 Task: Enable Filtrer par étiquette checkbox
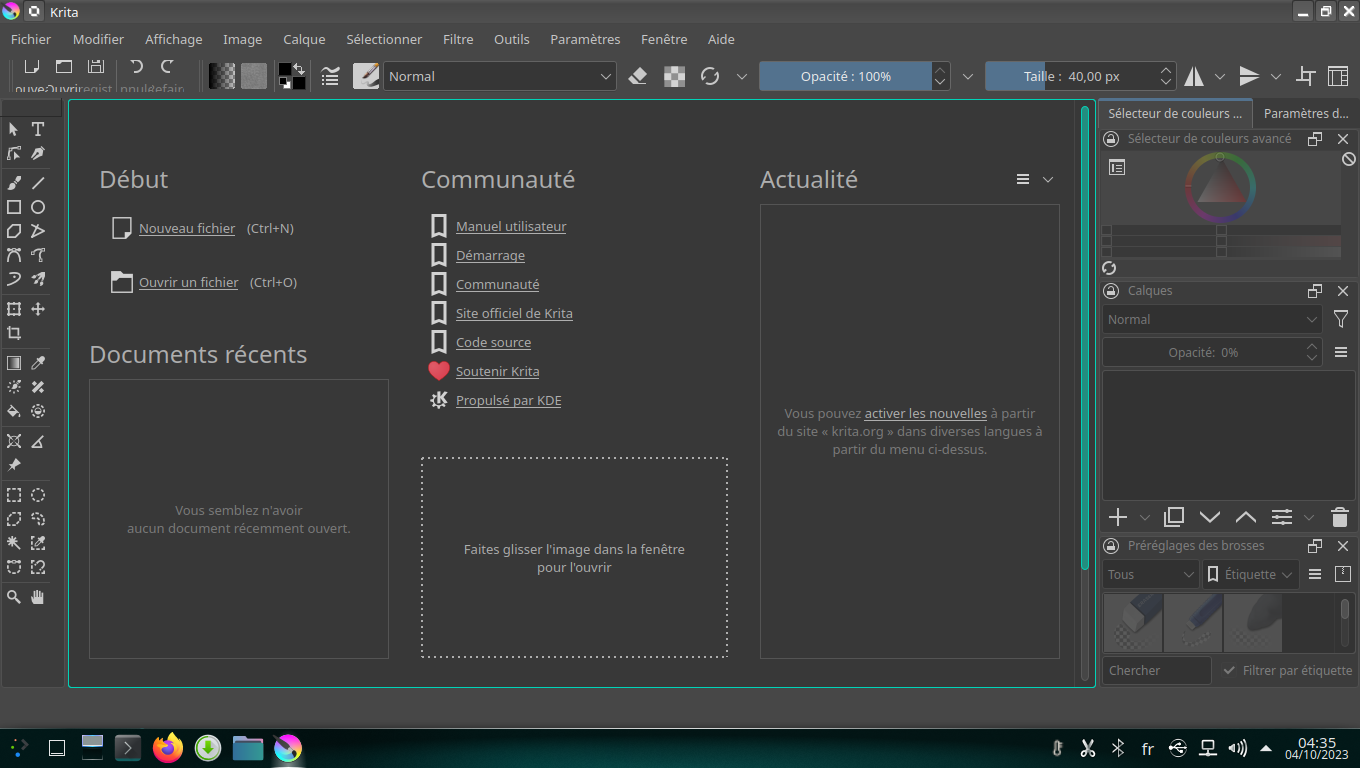(x=1229, y=671)
